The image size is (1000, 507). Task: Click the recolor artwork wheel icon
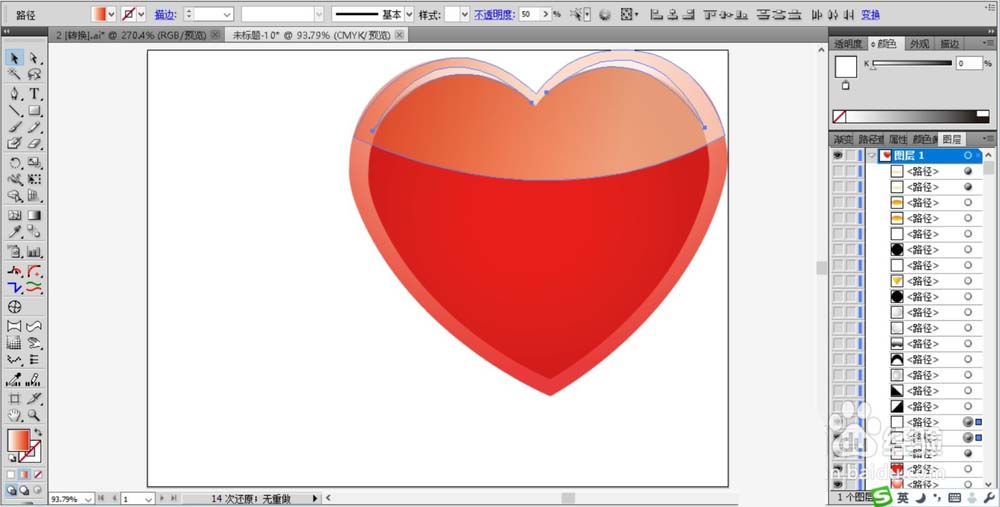click(605, 14)
